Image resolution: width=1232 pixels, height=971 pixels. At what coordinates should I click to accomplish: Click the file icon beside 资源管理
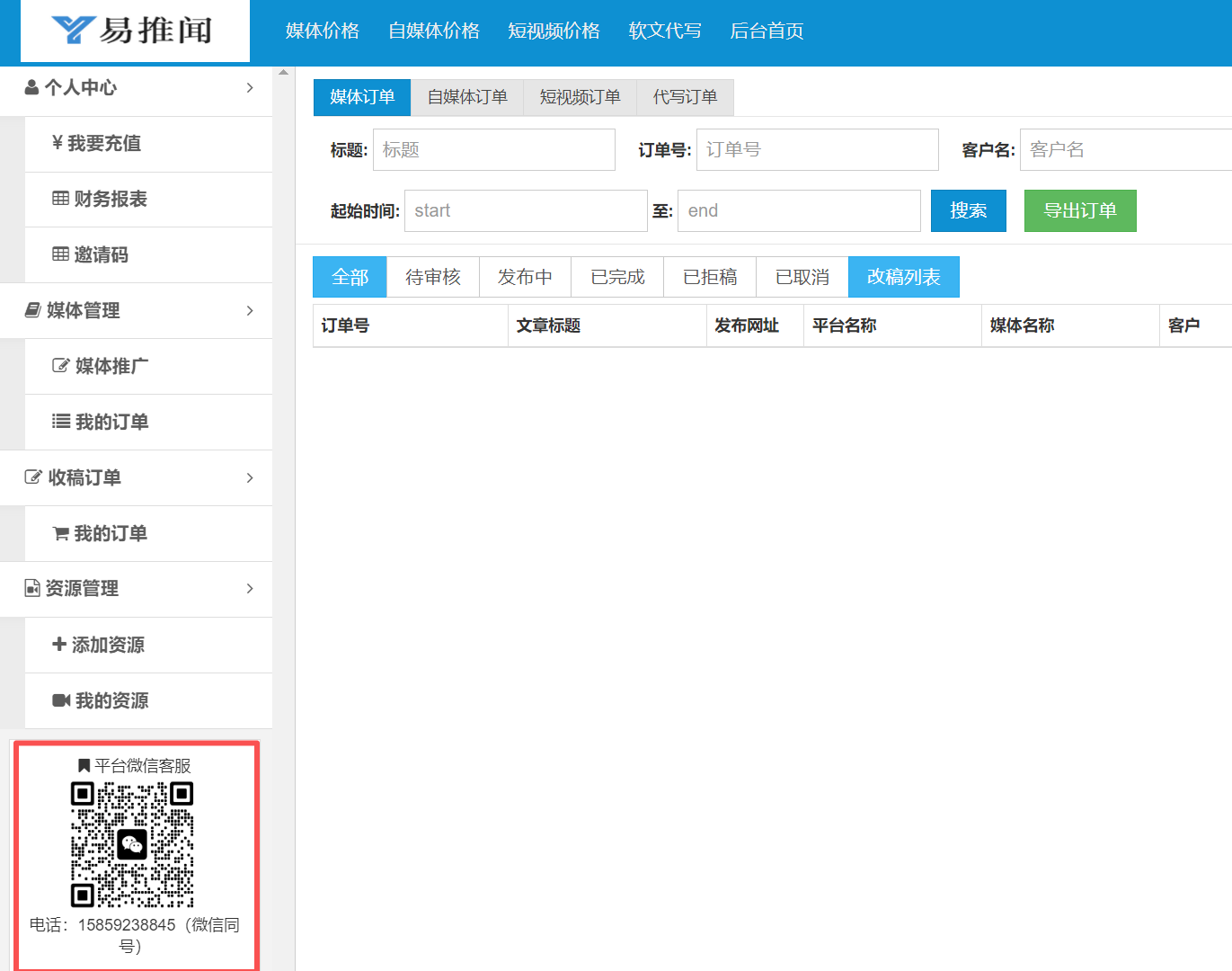[31, 588]
